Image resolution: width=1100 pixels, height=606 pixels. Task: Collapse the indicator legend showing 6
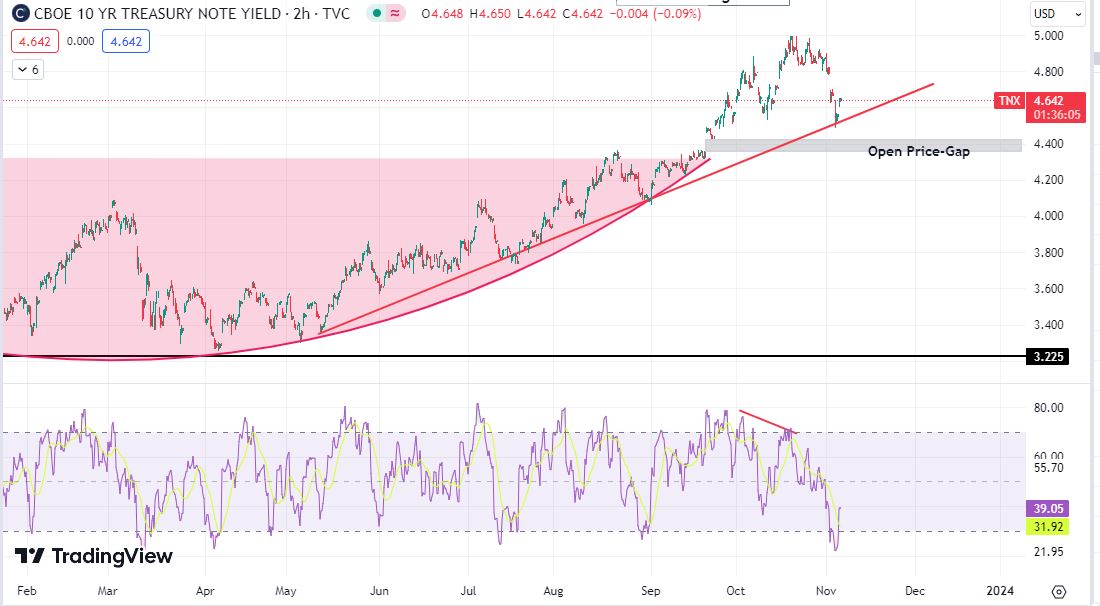tap(28, 69)
